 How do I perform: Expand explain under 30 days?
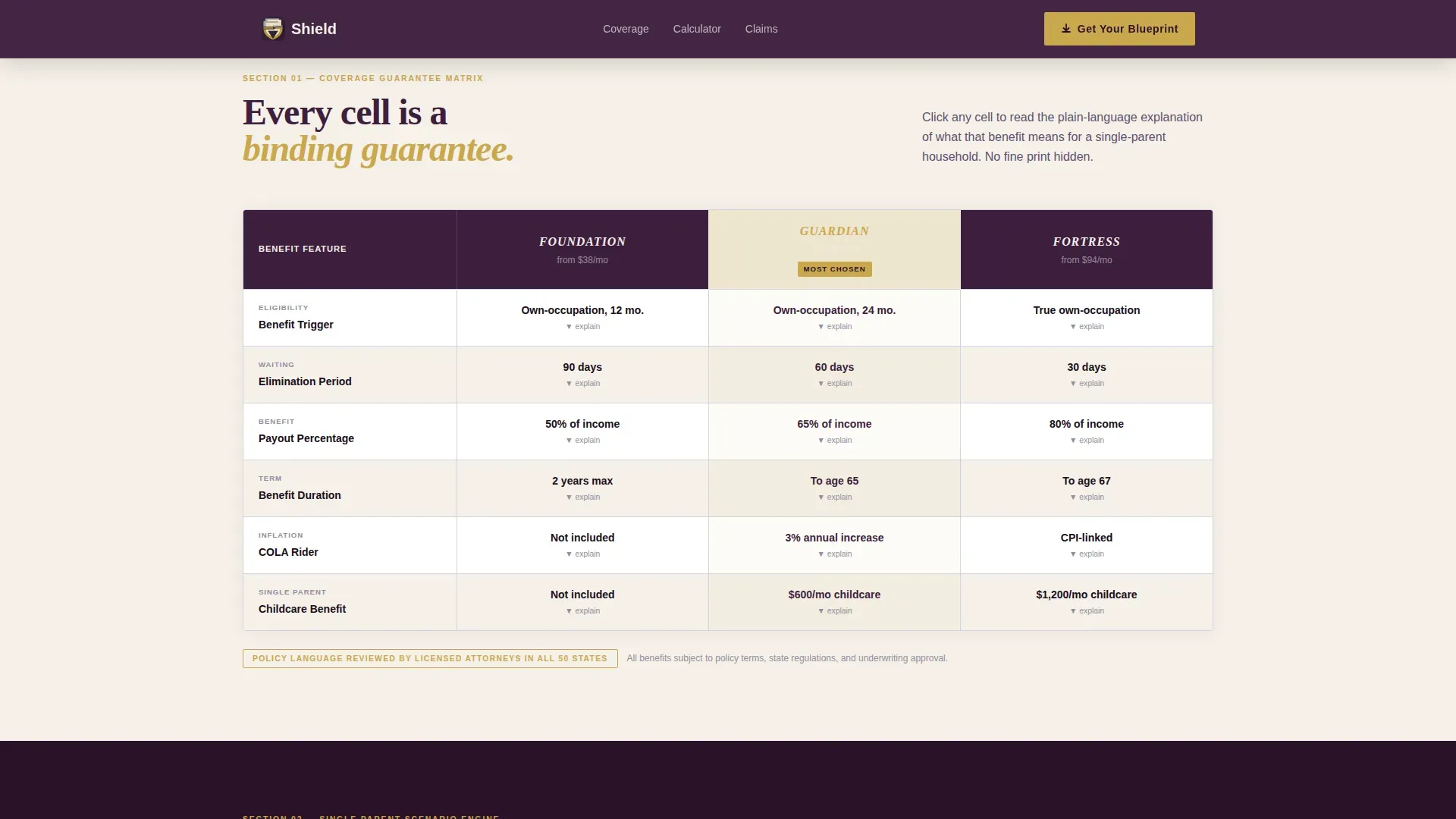tap(1087, 384)
